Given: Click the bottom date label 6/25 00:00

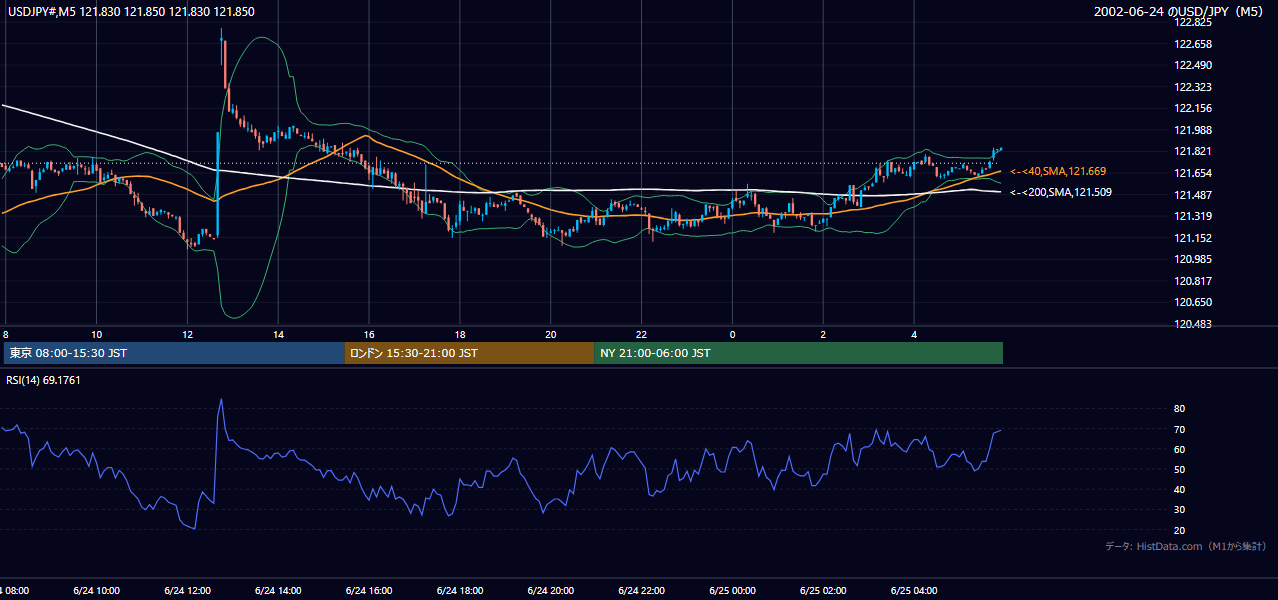Looking at the screenshot, I should tap(733, 590).
